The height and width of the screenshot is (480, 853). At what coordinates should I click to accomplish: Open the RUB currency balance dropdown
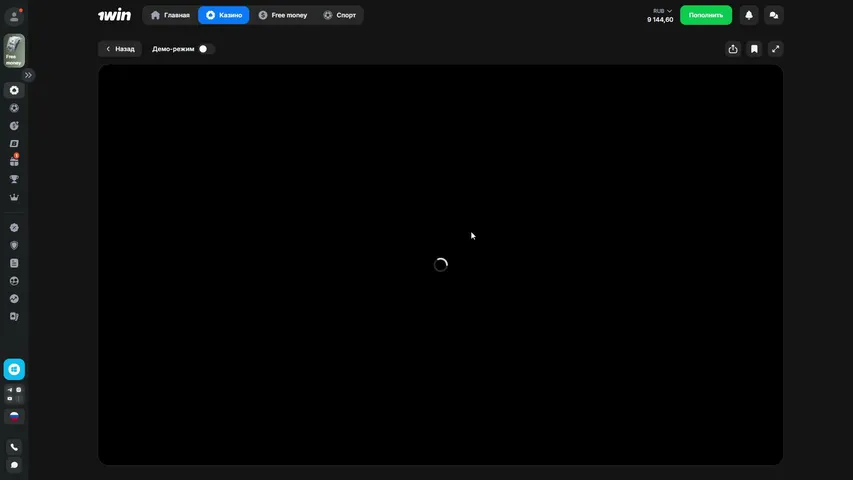(x=662, y=11)
